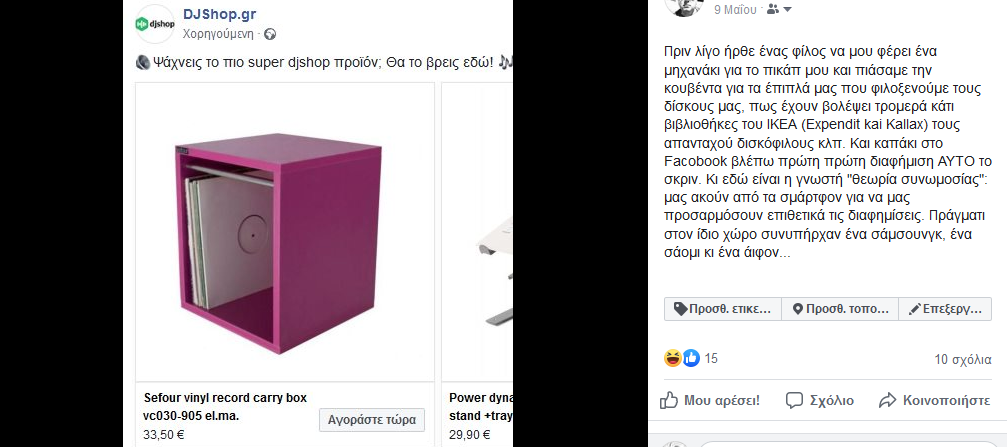Click the Σχόλιο comment button
The width and height of the screenshot is (1007, 447).
coord(819,401)
